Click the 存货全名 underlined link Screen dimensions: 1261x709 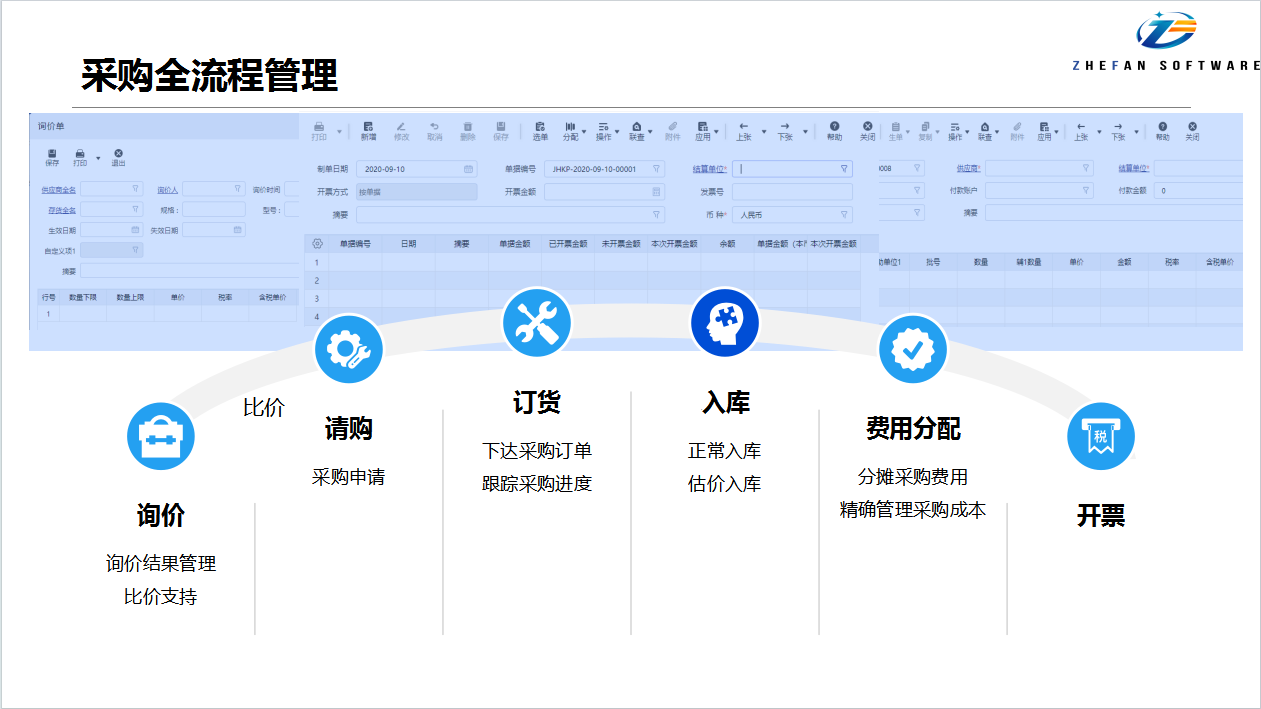click(x=61, y=210)
